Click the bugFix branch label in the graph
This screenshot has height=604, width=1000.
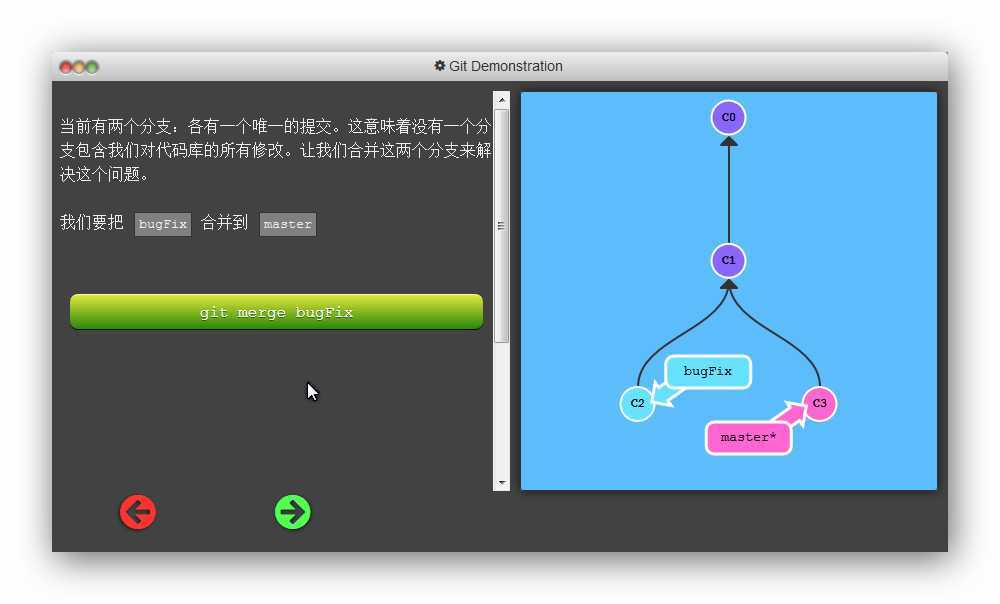[x=708, y=371]
